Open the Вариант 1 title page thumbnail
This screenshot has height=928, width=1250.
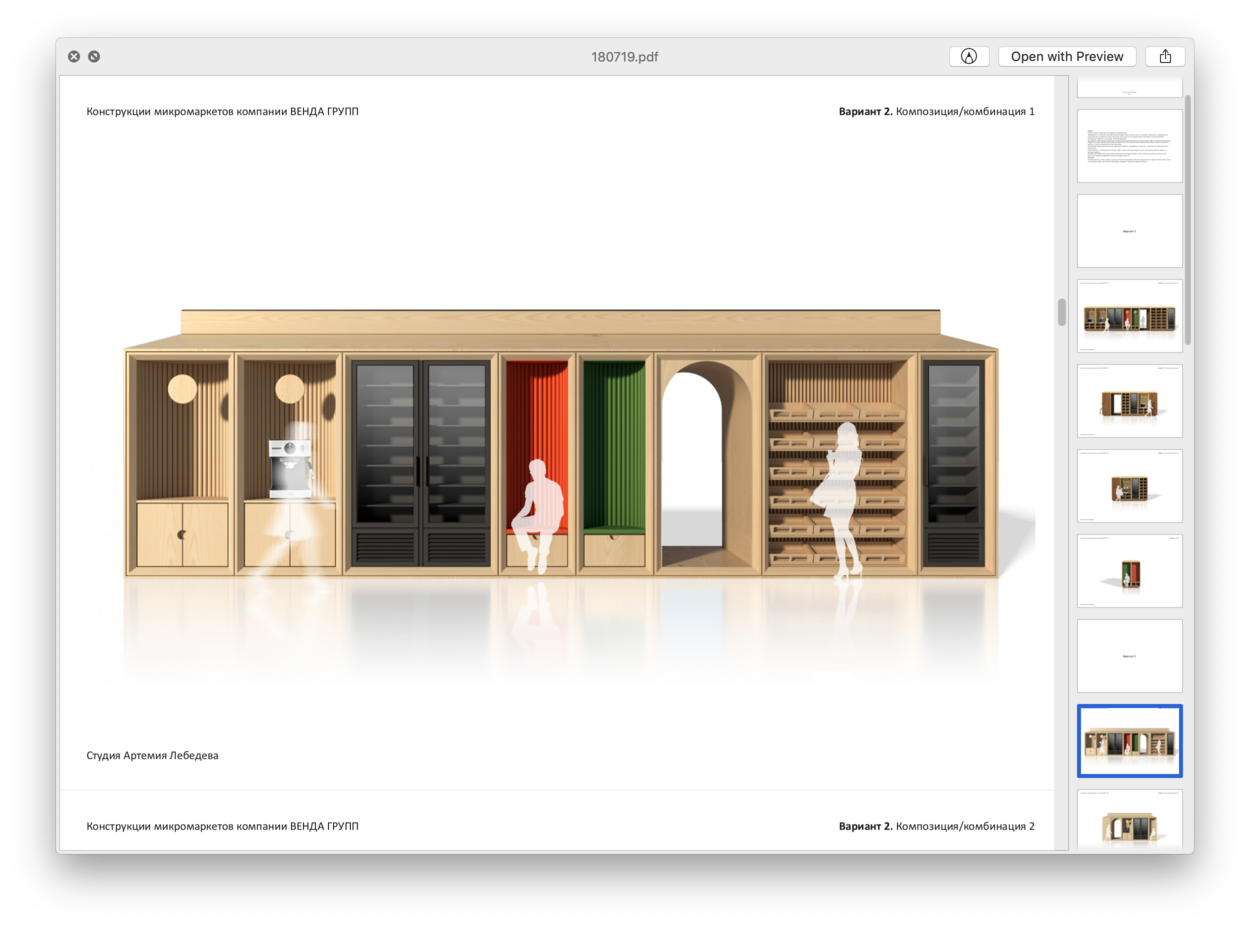tap(1129, 231)
